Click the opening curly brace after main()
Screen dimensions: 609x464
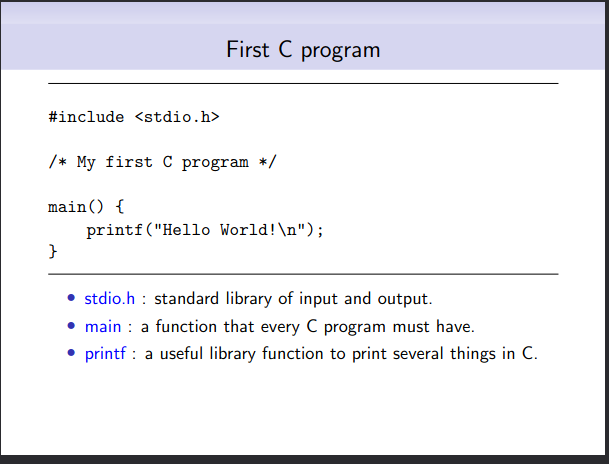120,207
